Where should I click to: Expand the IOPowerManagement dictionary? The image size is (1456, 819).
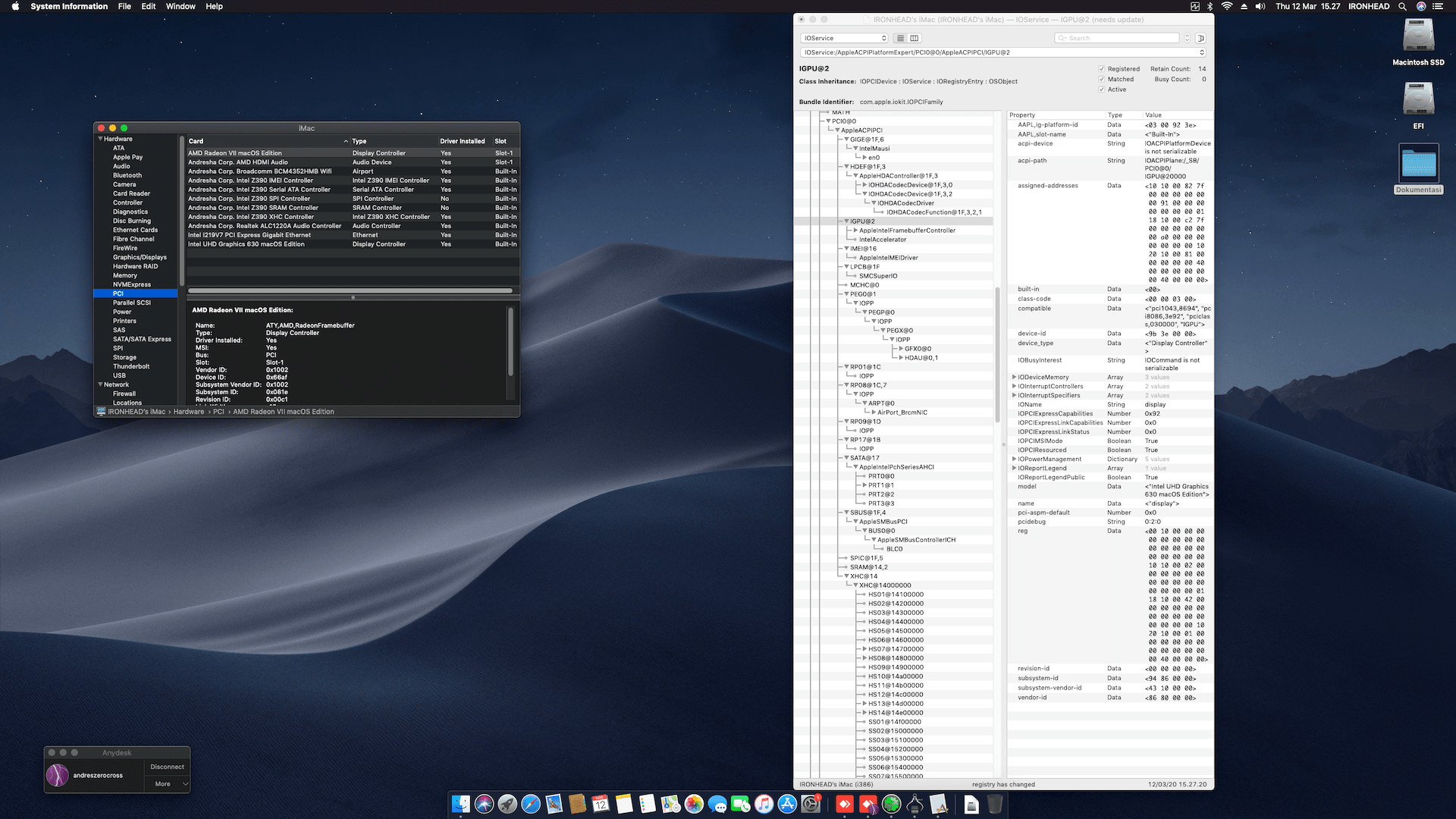point(1014,459)
